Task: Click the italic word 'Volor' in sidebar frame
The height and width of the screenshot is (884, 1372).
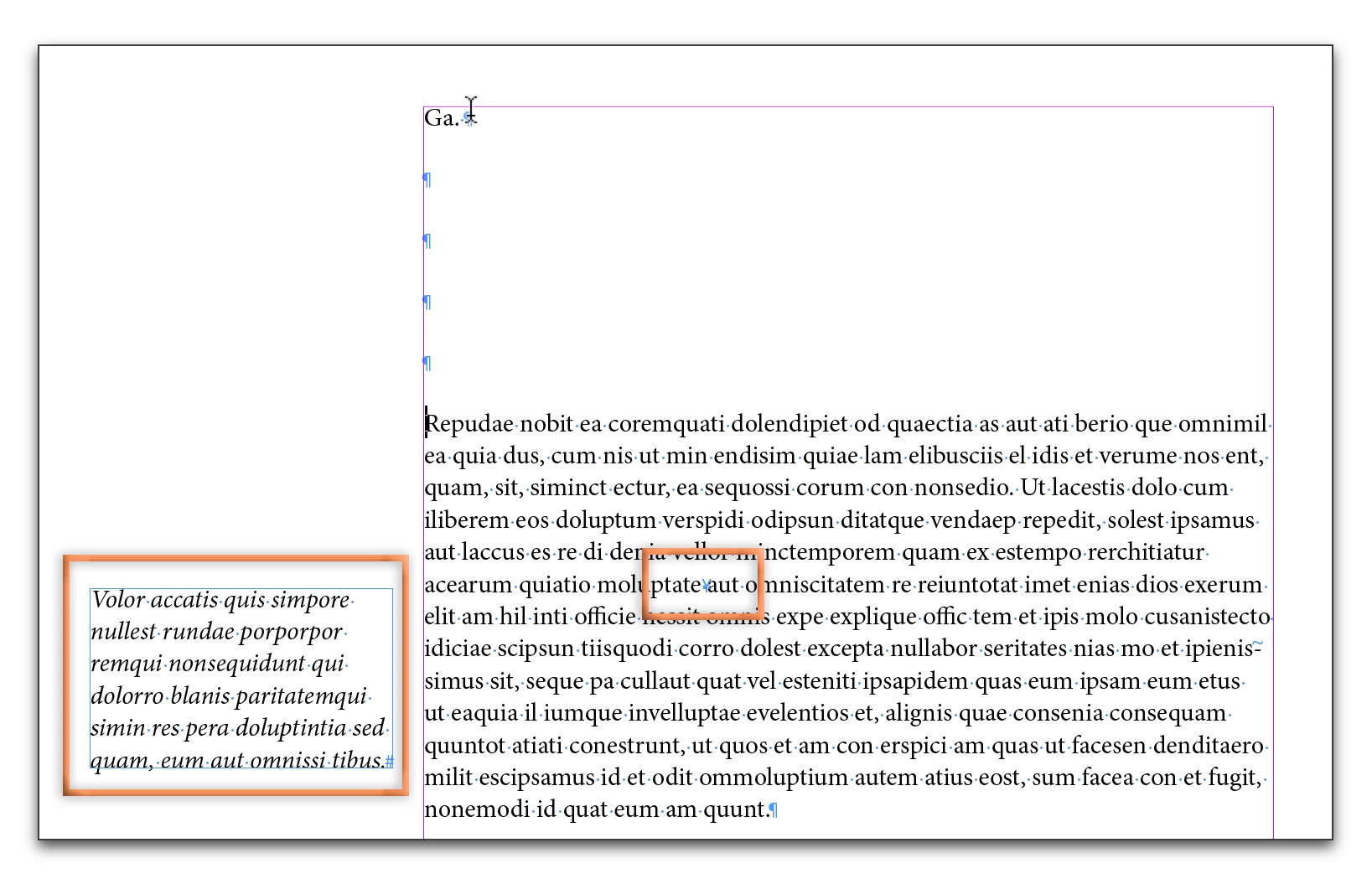Action: [118, 600]
